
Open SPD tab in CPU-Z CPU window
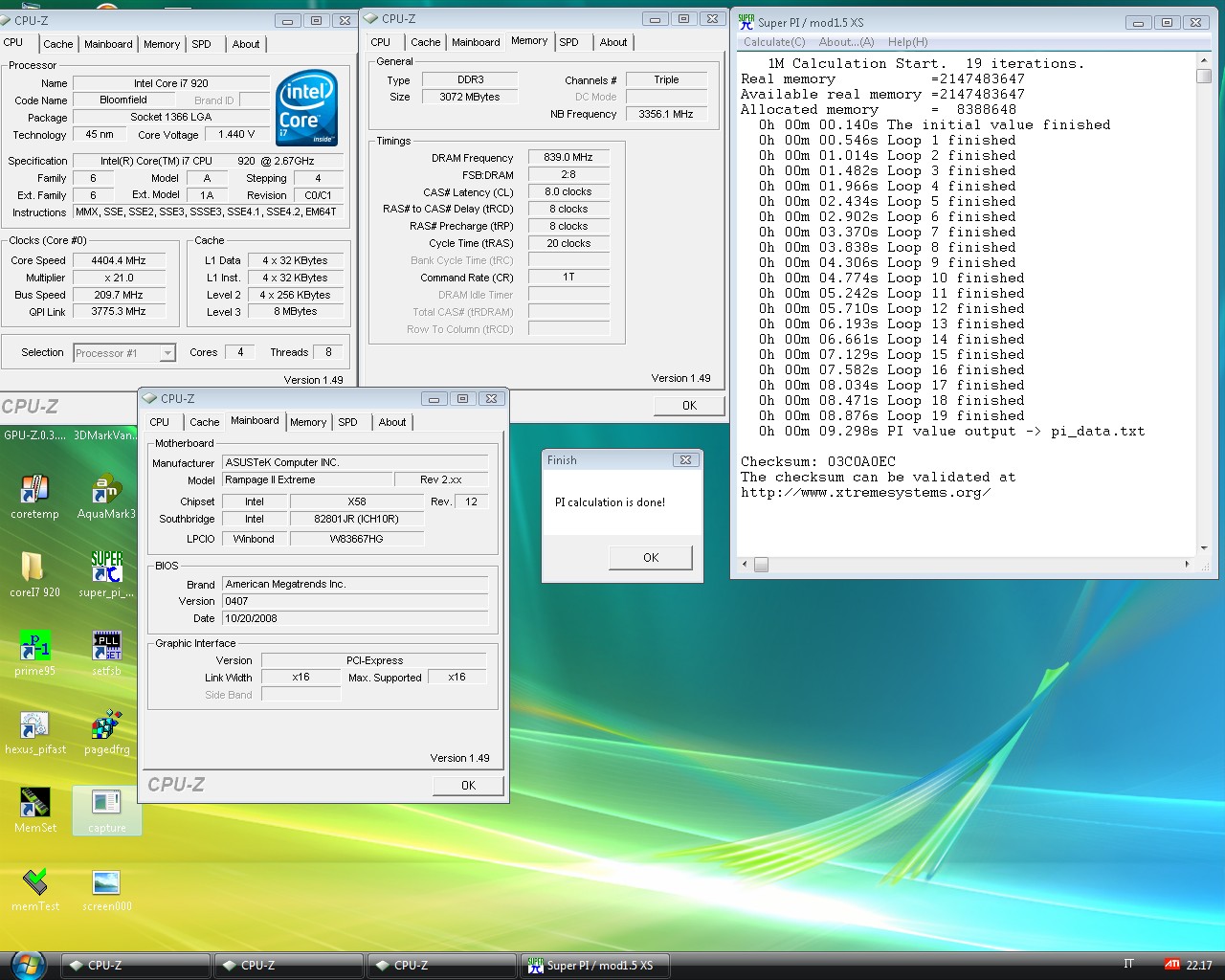coord(201,44)
